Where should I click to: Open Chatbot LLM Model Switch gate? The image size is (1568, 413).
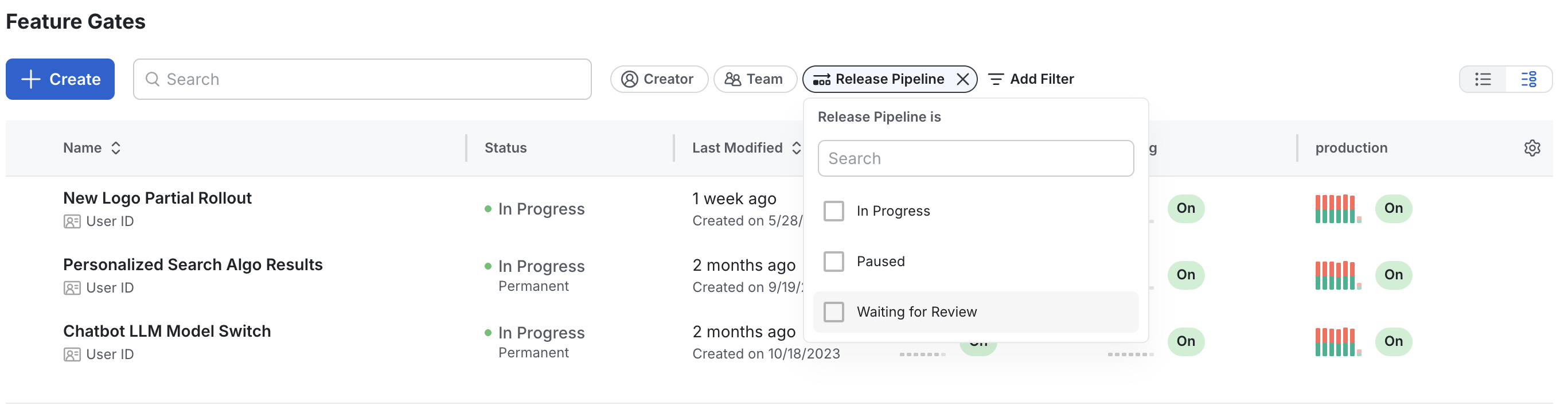167,331
